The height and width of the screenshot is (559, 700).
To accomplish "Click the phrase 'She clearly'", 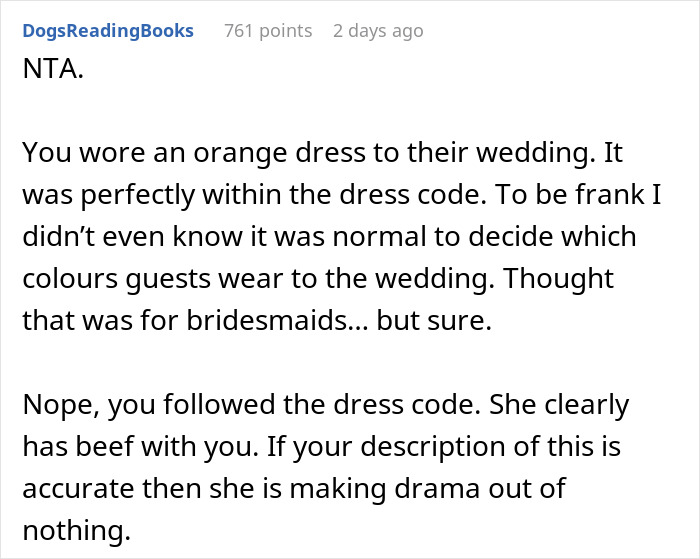I will pyautogui.click(x=559, y=405).
